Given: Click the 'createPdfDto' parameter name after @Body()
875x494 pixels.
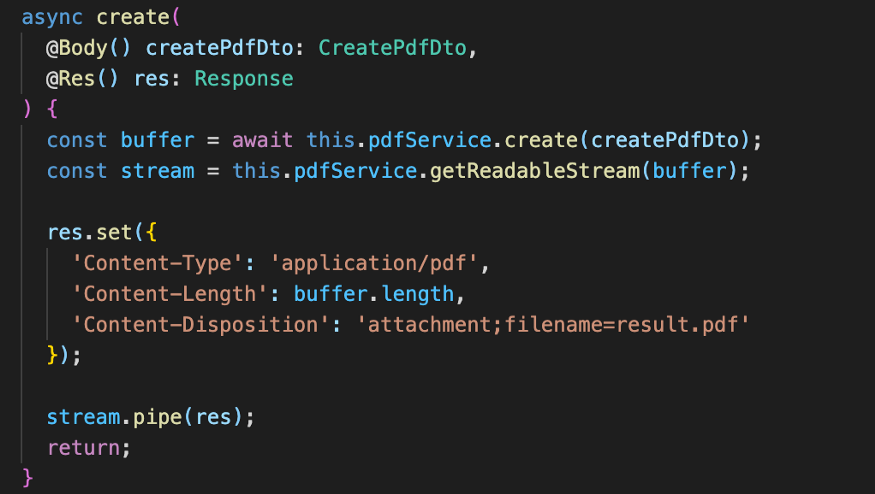Looking at the screenshot, I should click(x=219, y=48).
